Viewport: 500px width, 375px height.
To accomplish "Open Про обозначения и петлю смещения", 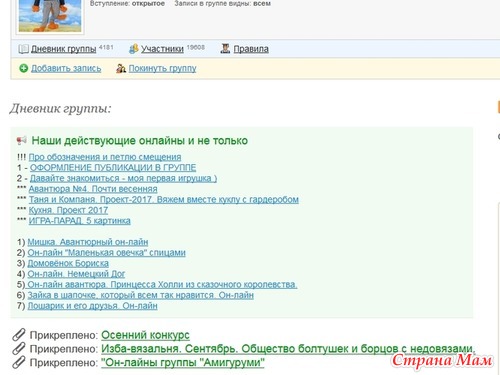I will tap(105, 157).
